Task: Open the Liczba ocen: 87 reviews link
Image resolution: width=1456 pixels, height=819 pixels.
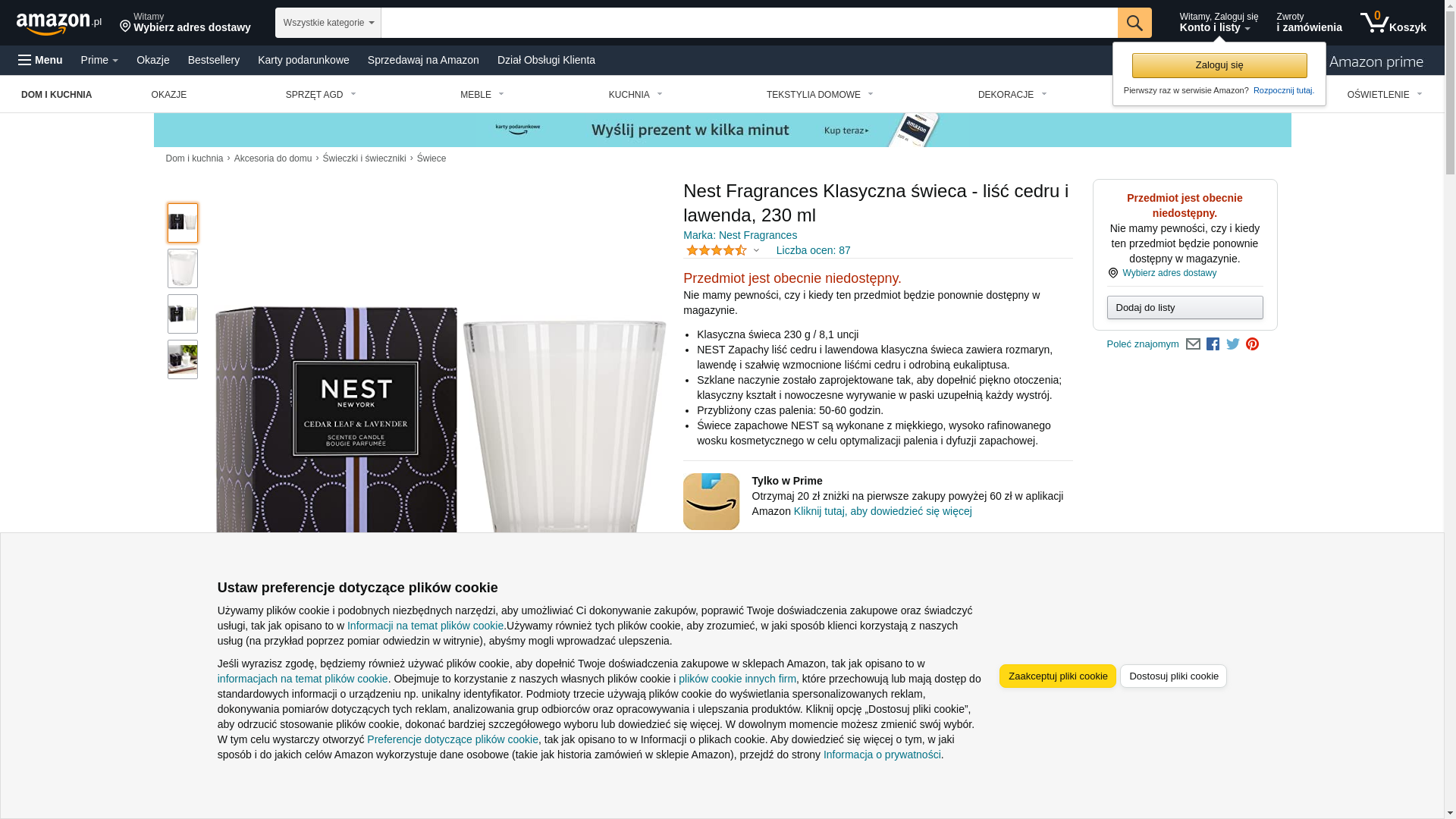Action: pyautogui.click(x=813, y=250)
